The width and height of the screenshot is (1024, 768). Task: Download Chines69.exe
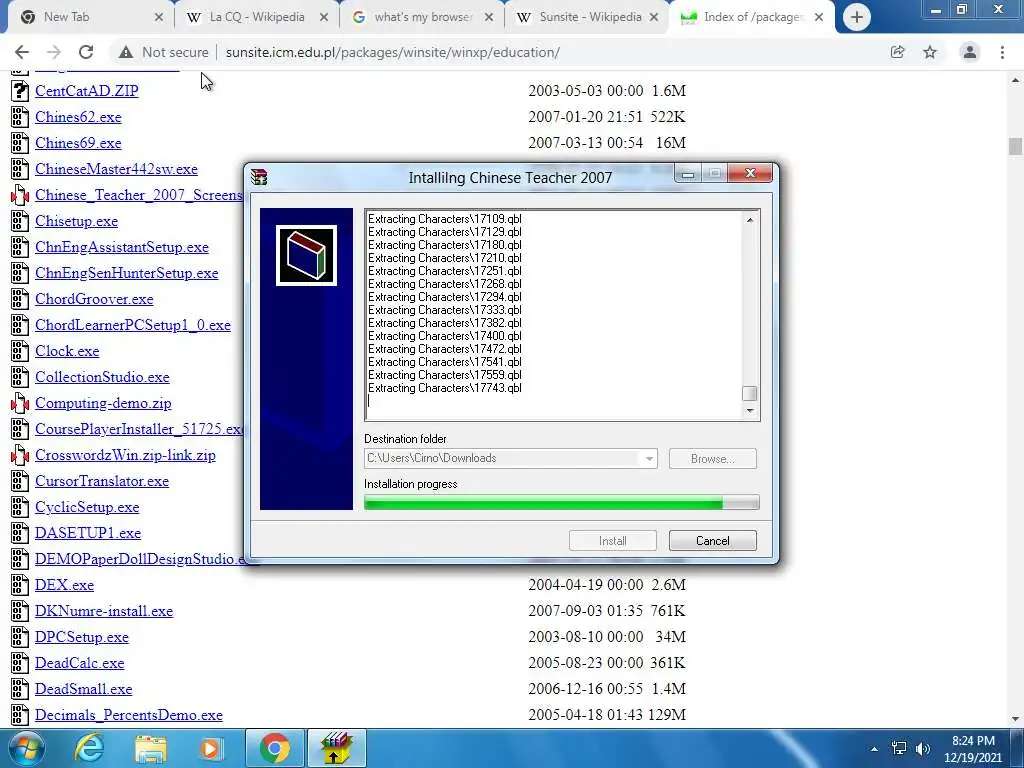78,143
